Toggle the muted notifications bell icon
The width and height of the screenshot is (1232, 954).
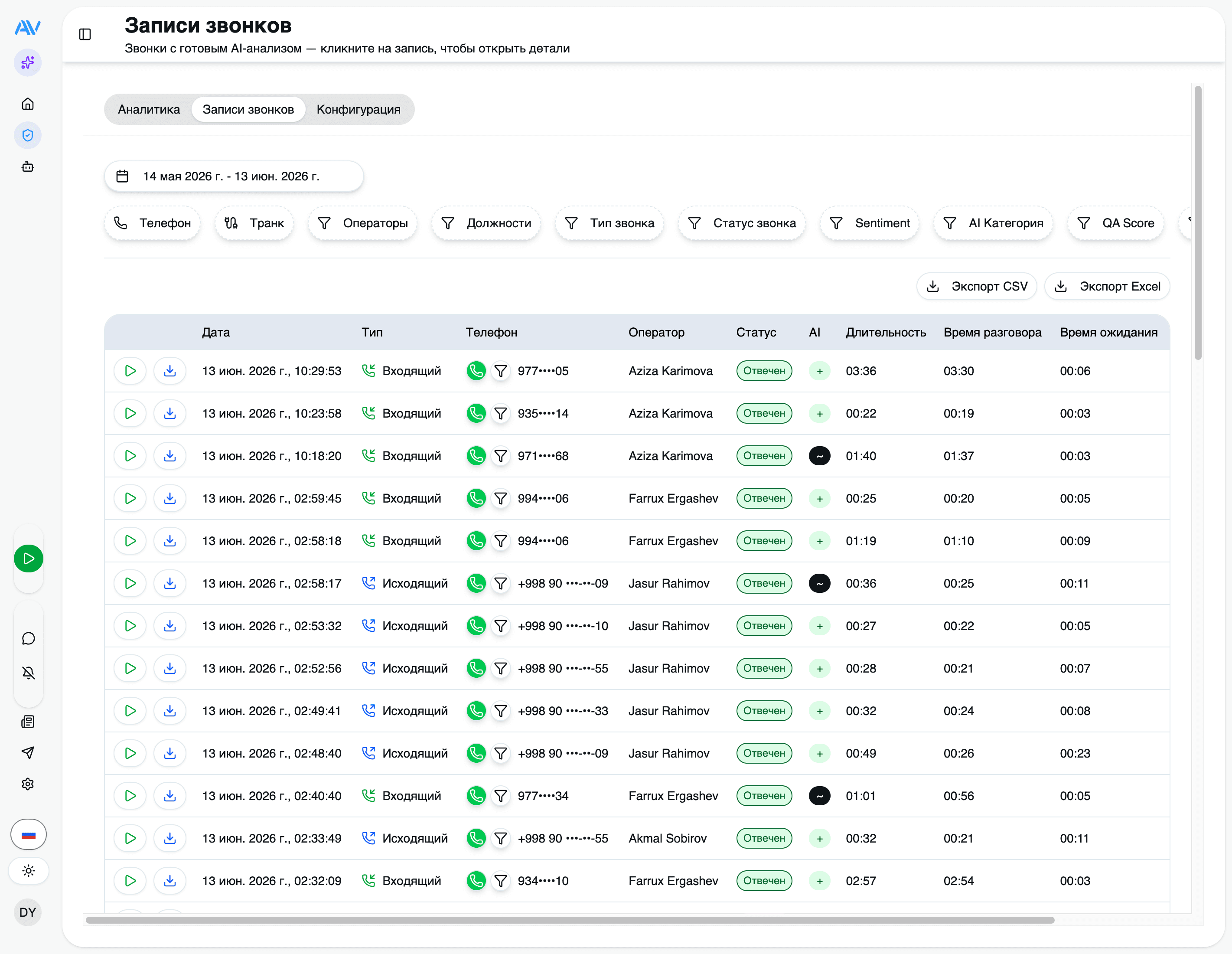pyautogui.click(x=28, y=673)
